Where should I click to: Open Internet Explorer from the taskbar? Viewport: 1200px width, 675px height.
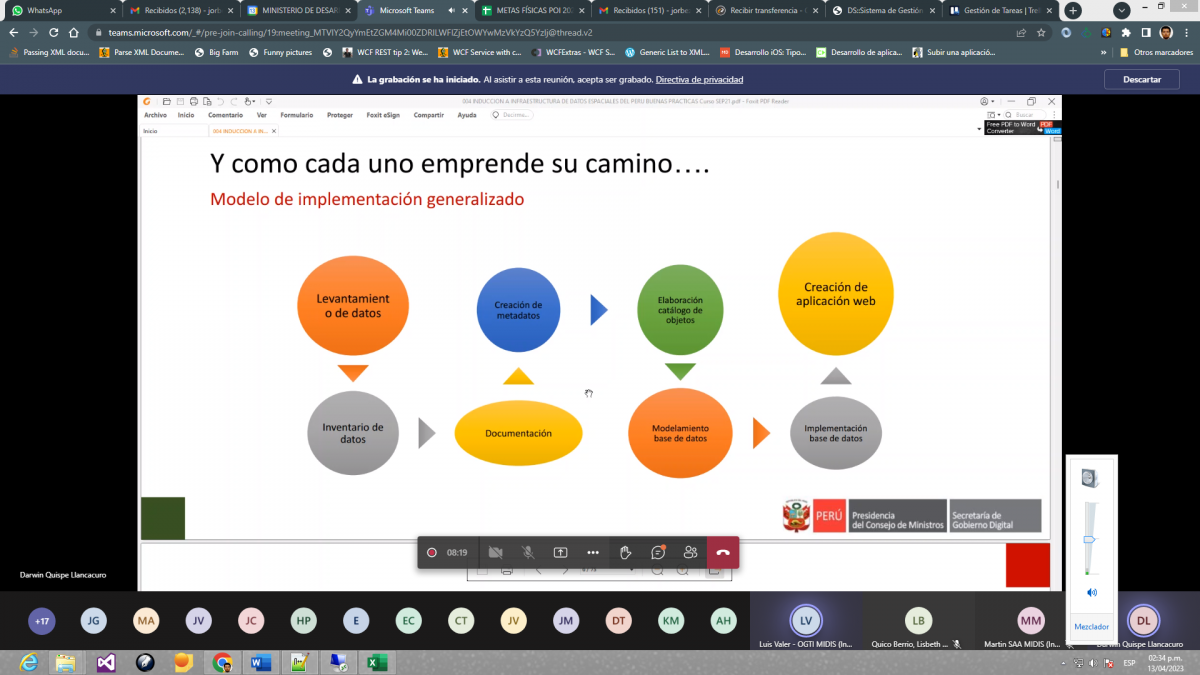tap(28, 662)
